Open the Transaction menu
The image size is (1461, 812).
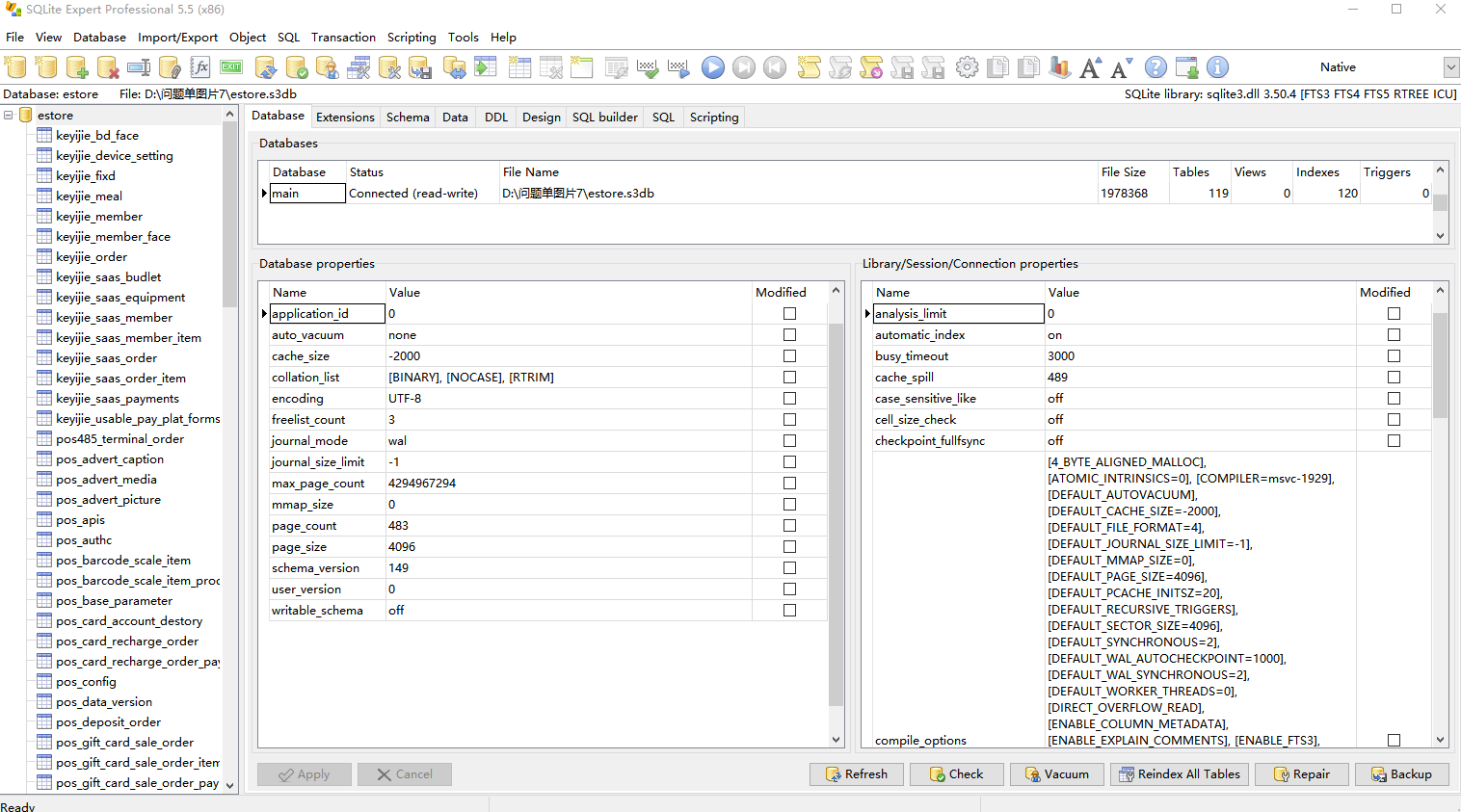(x=343, y=38)
